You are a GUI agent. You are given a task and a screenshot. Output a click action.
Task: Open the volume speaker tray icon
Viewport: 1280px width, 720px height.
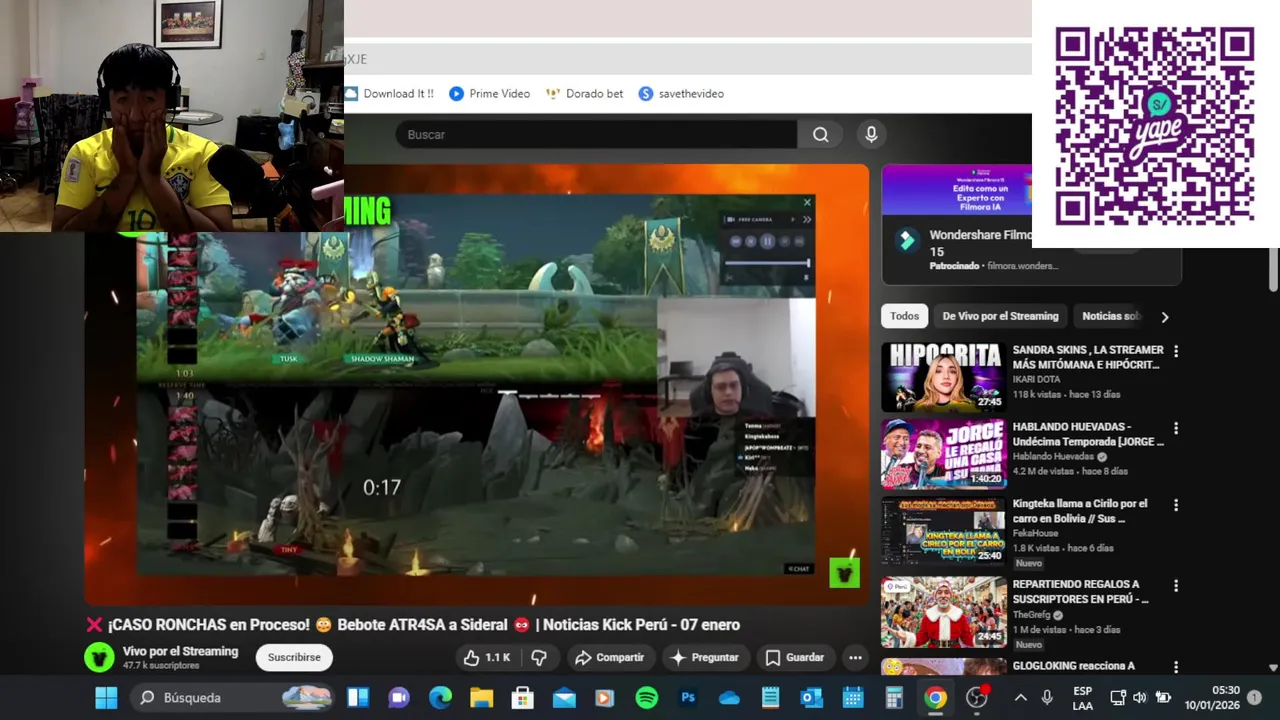pos(1140,698)
